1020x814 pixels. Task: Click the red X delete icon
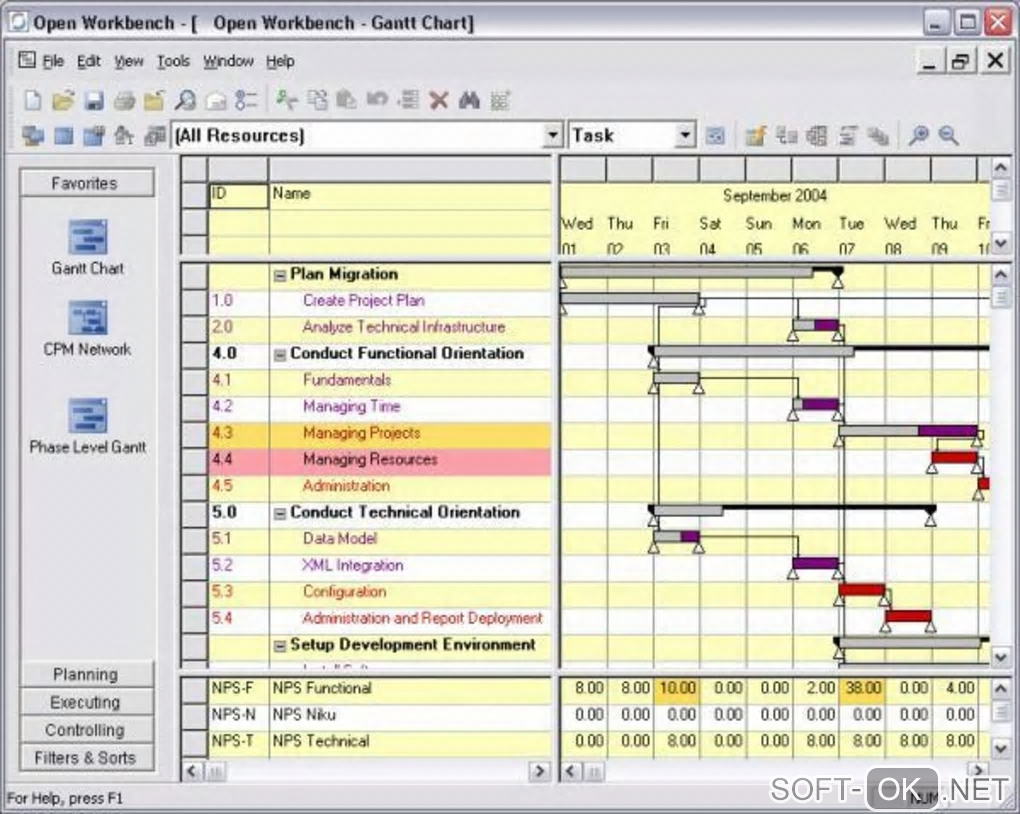[x=439, y=100]
